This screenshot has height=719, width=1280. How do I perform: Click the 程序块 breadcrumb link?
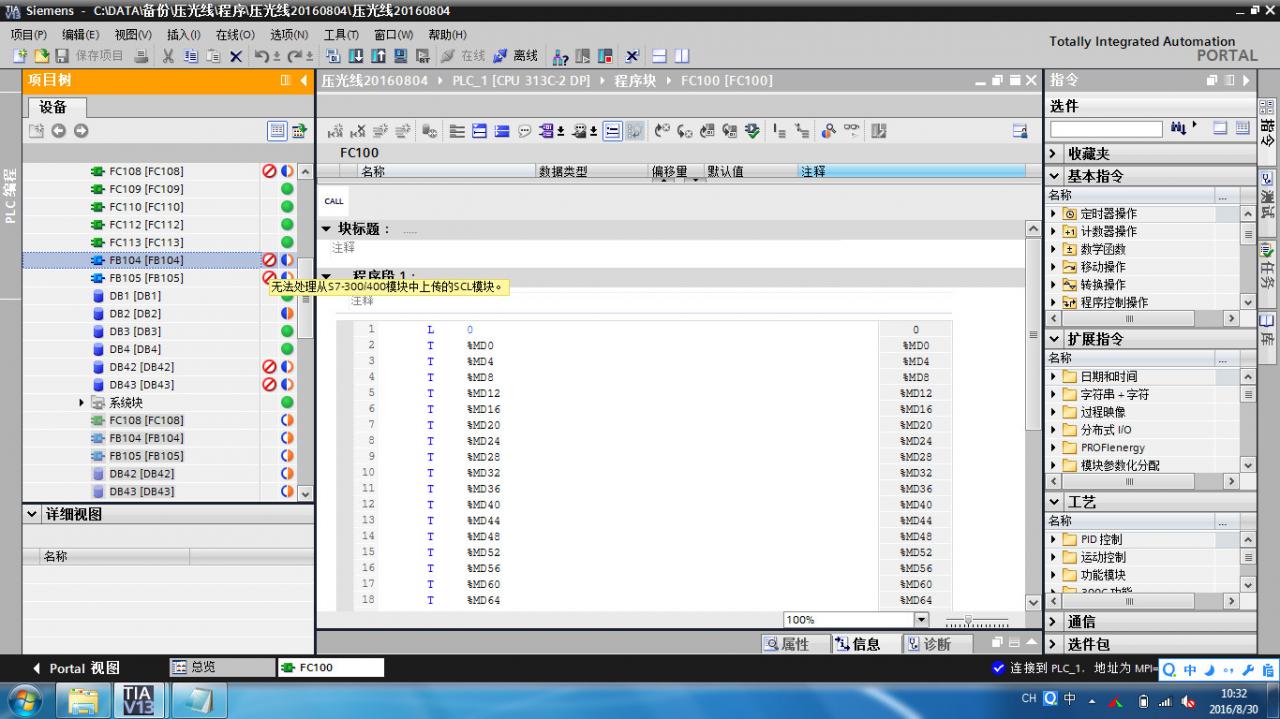coord(635,81)
